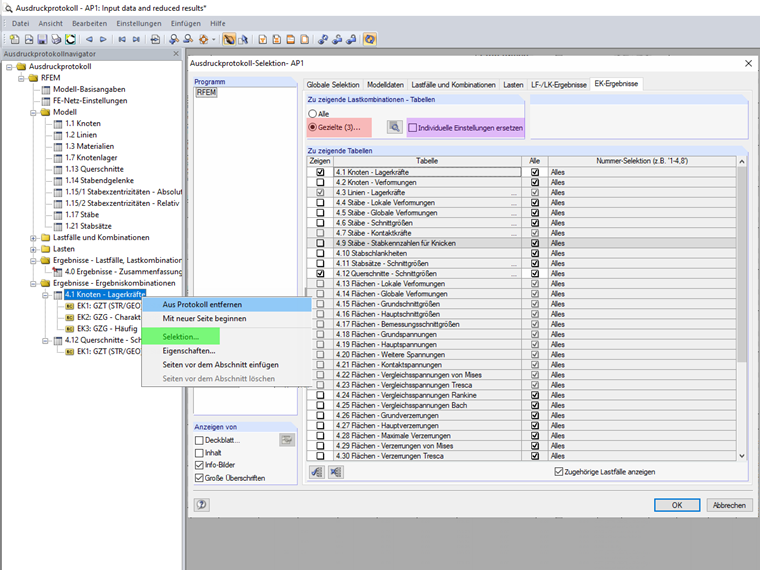Enable the Inhalt checkbox
The width and height of the screenshot is (760, 570).
(199, 453)
